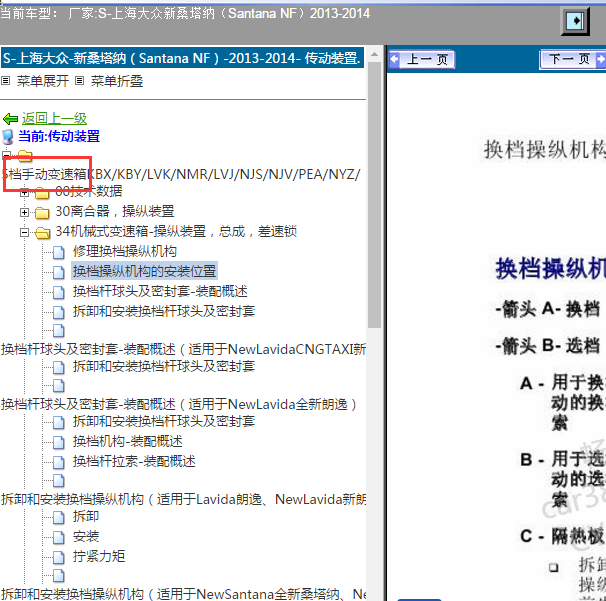Open 30离合器，操纵装置 tree item
The image size is (606, 601).
(x=115, y=211)
